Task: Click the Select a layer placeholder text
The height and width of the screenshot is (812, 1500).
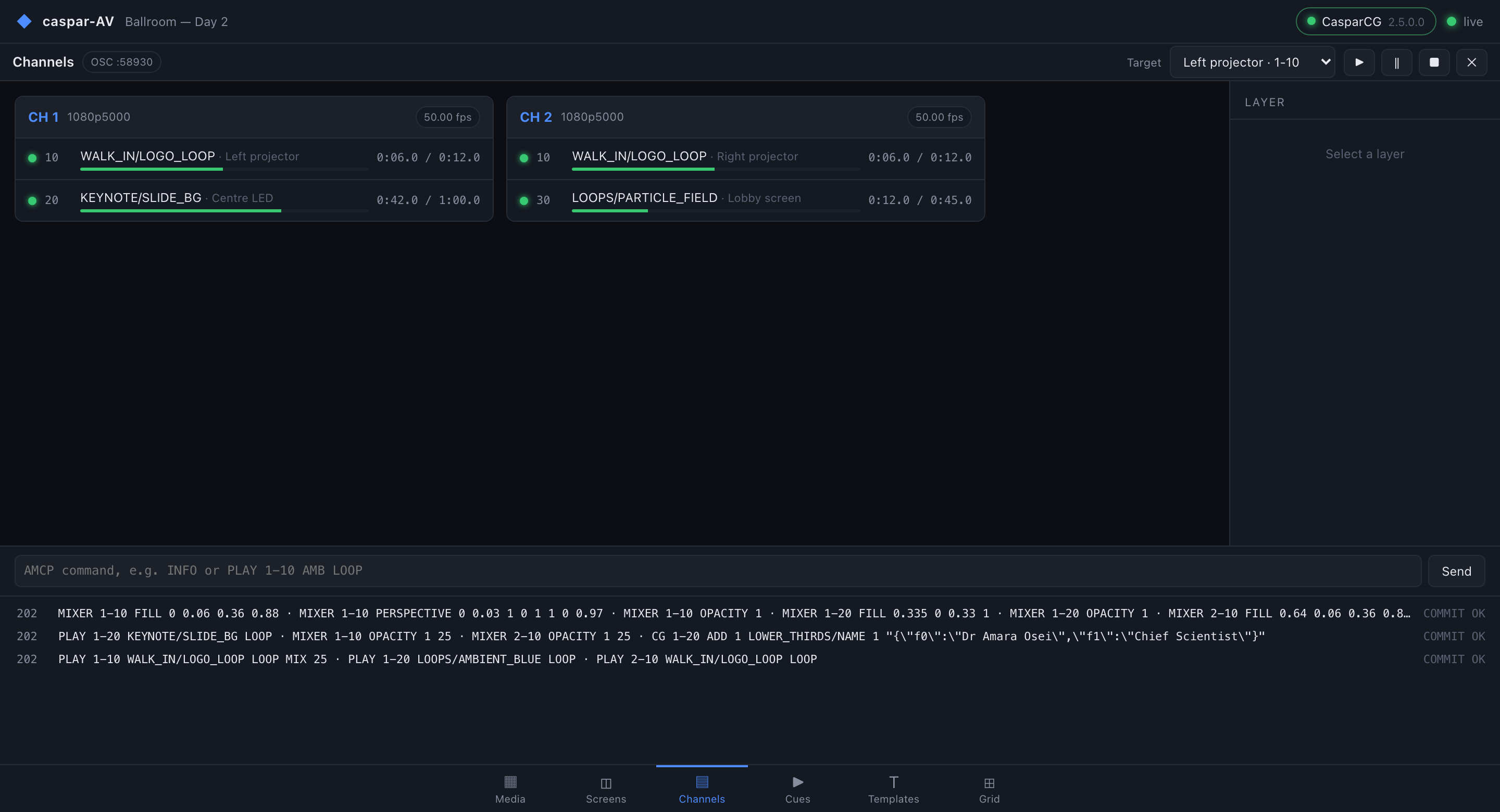Action: pyautogui.click(x=1365, y=154)
